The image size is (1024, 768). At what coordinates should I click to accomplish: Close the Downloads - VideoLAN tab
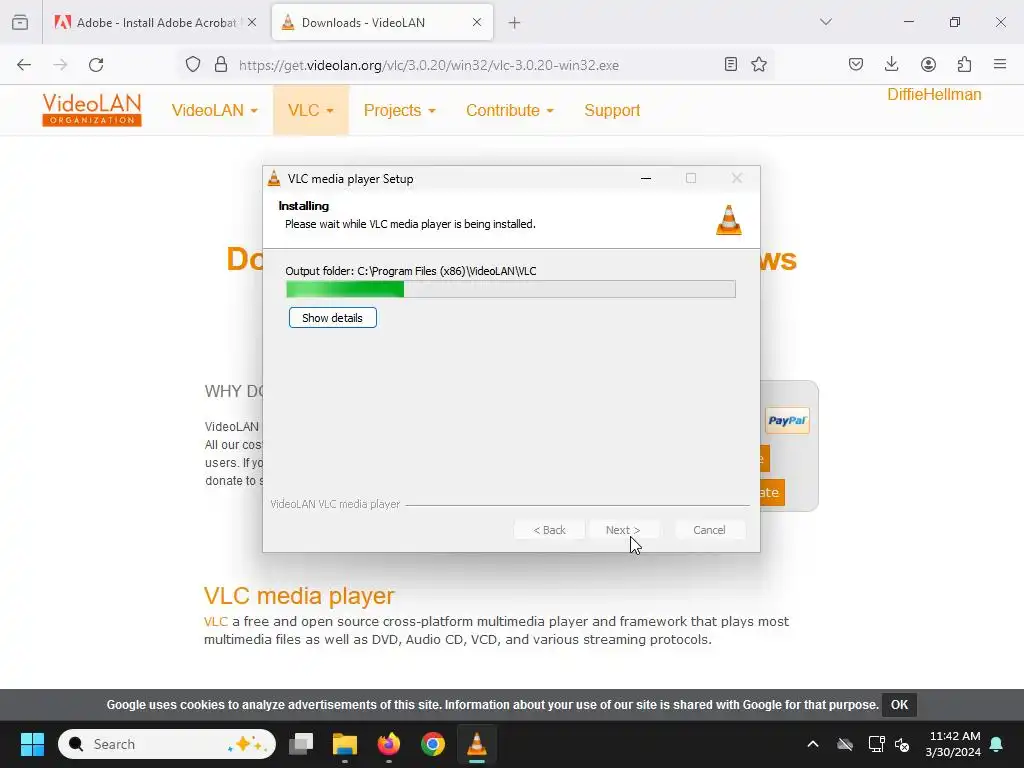point(477,22)
